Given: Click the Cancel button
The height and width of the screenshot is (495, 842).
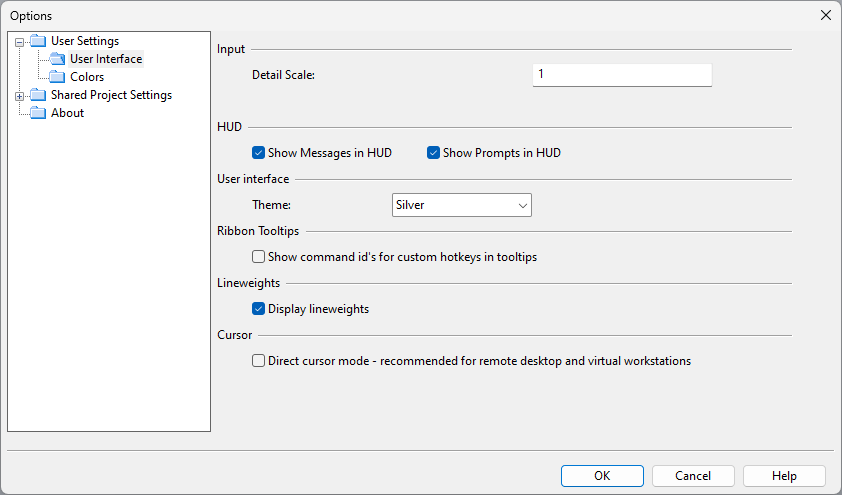Looking at the screenshot, I should pyautogui.click(x=693, y=476).
